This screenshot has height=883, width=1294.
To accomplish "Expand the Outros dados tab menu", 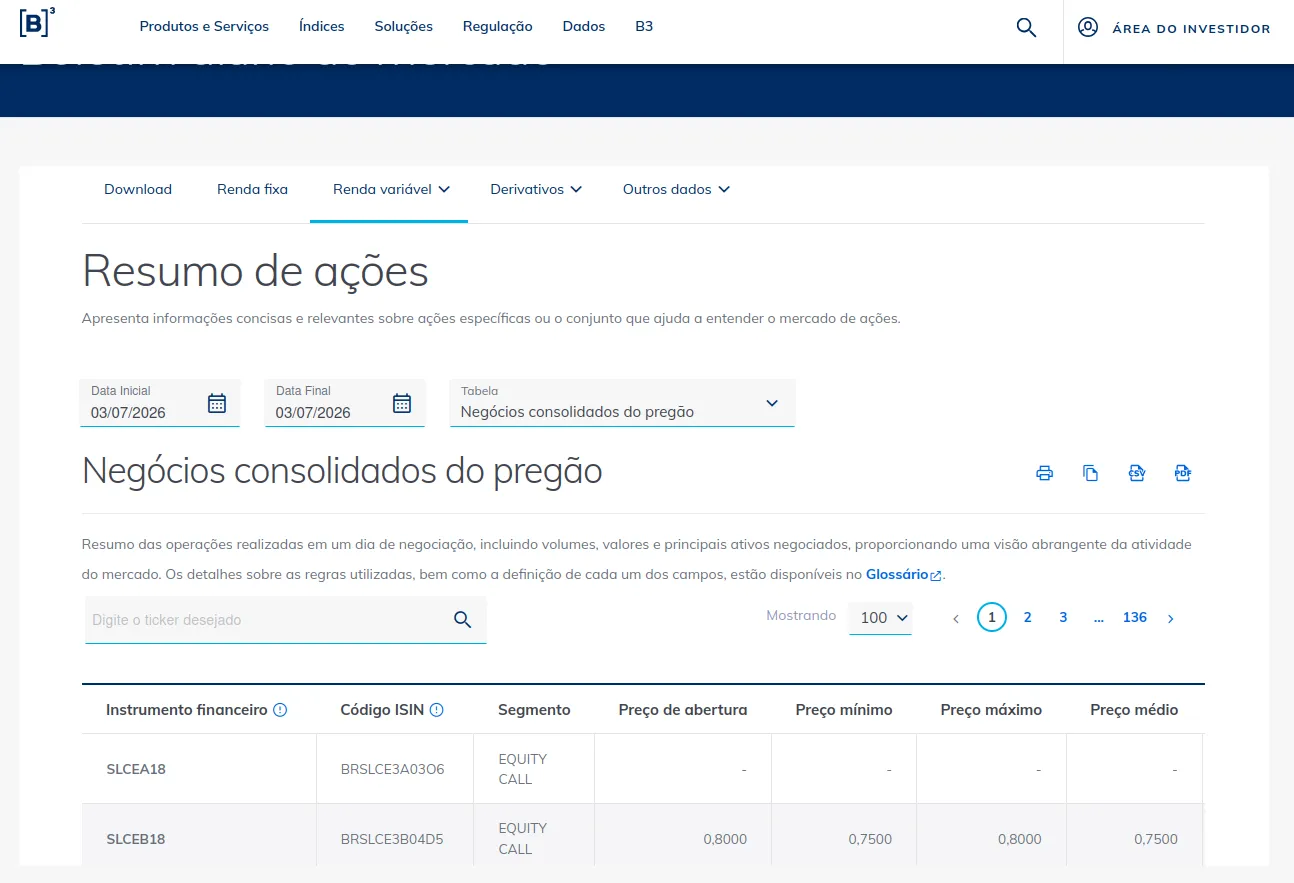I will coord(676,189).
